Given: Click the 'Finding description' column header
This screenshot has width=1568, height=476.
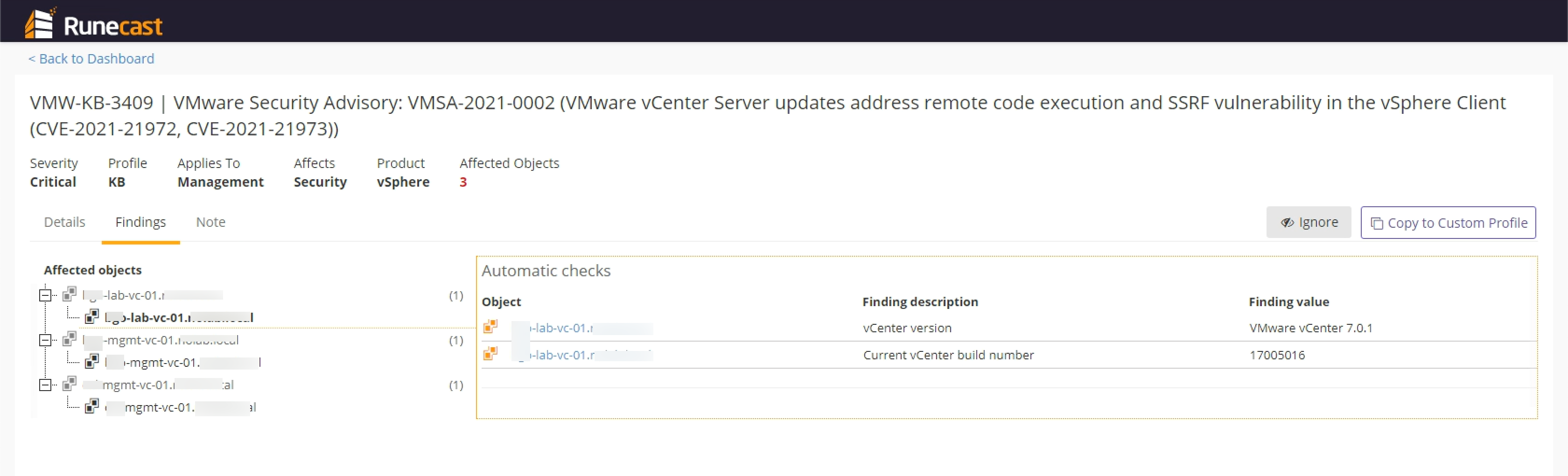Looking at the screenshot, I should [x=920, y=302].
